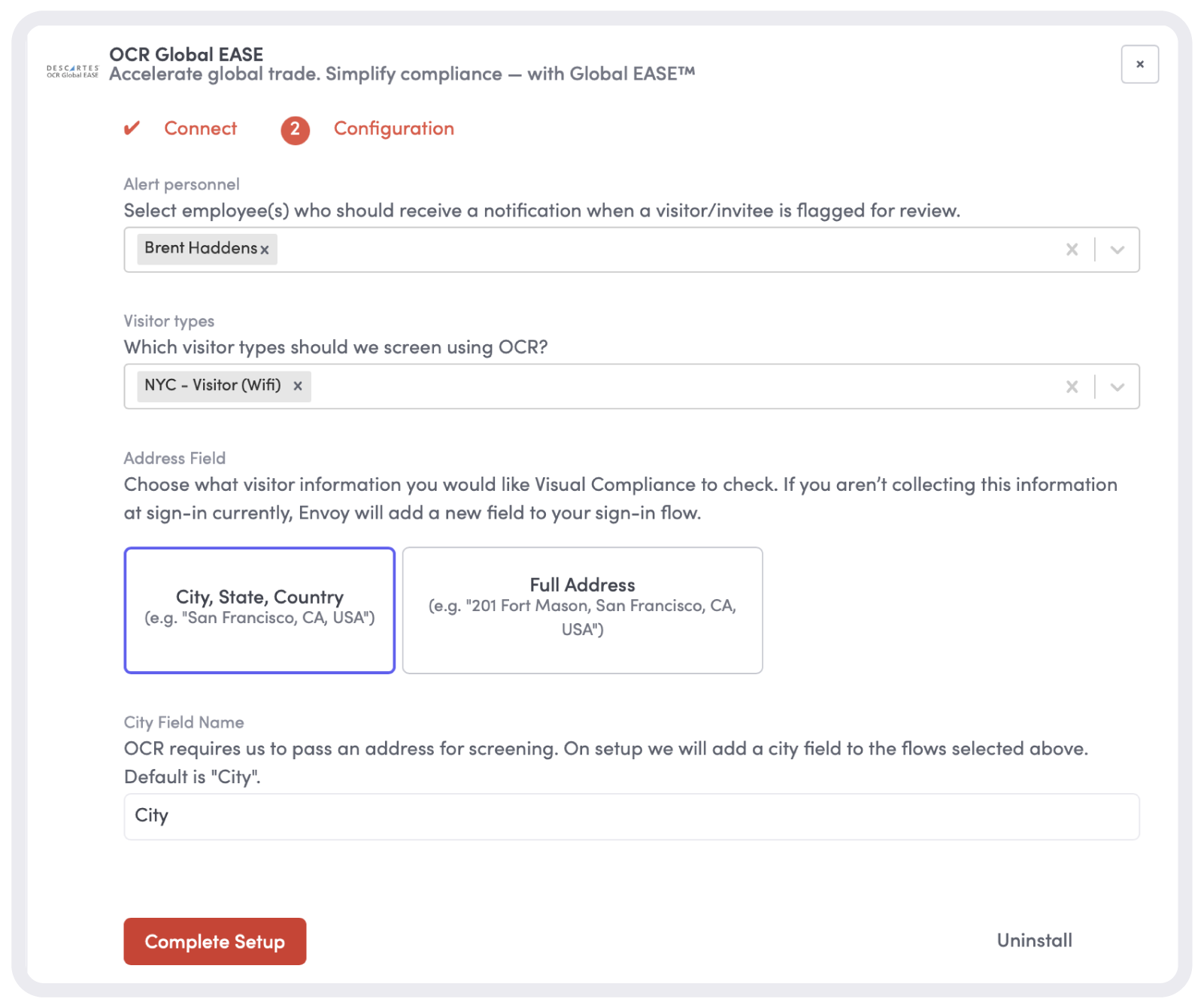Click the 'Alert personnel' label

point(181,184)
